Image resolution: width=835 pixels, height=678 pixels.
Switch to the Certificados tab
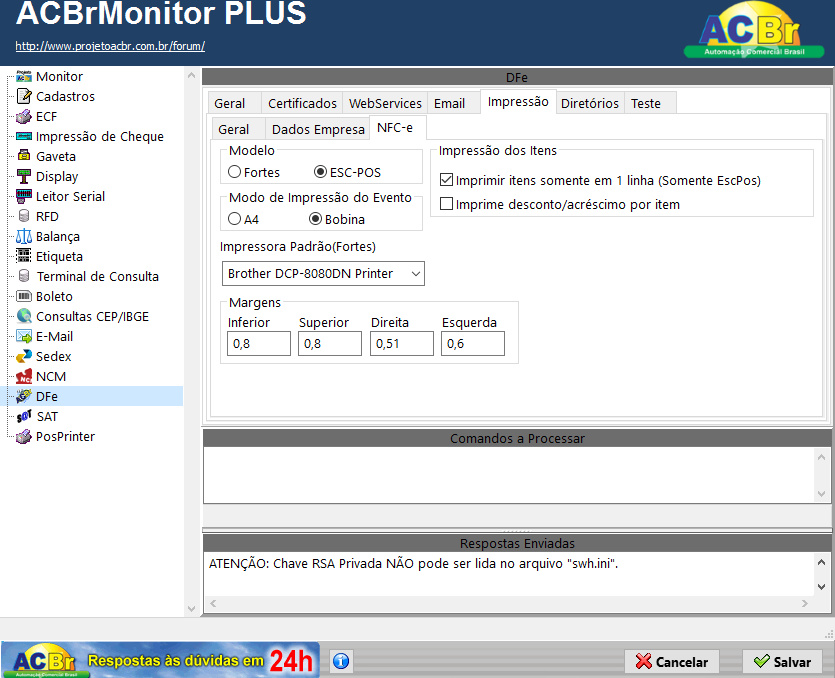coord(302,103)
